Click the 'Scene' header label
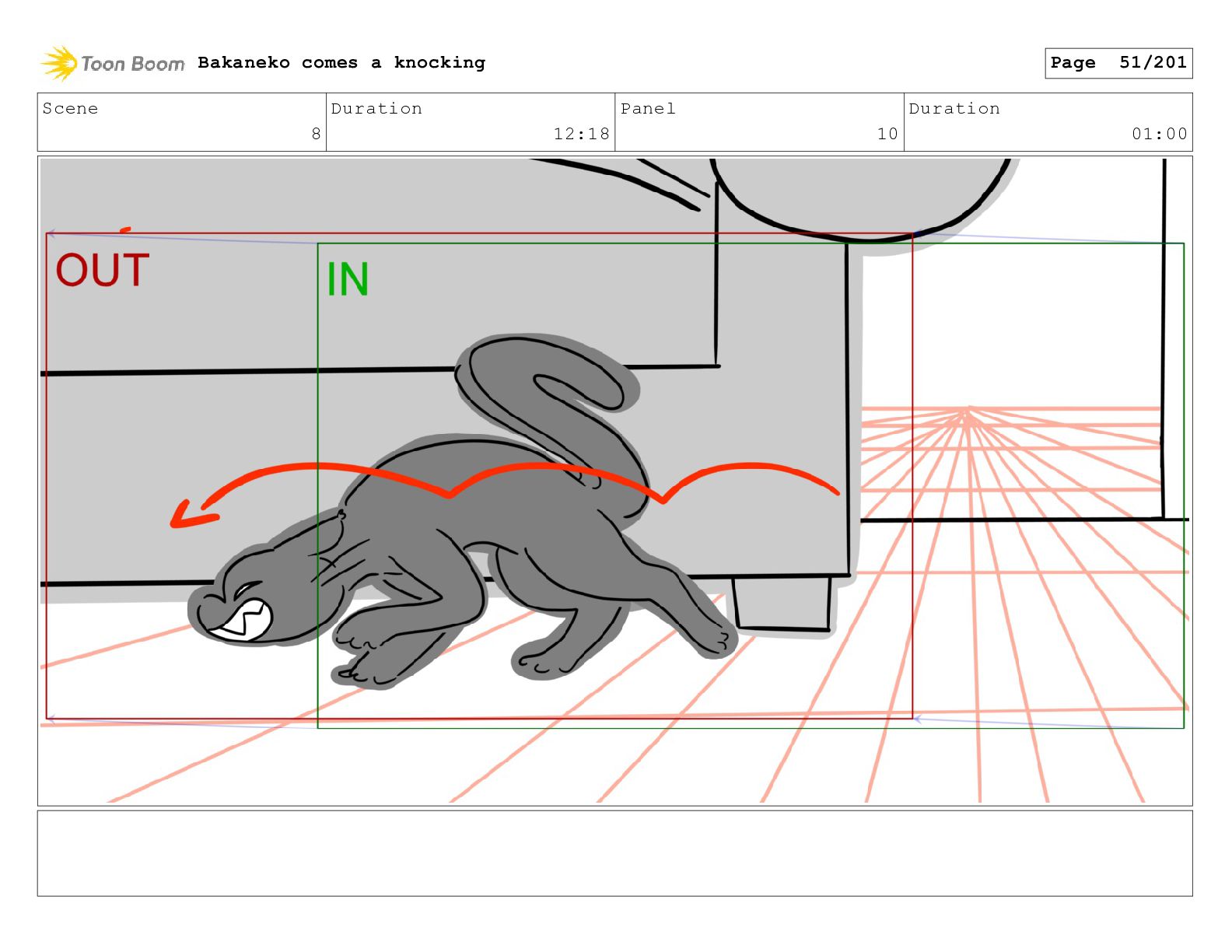Screen dimensions: 1232x952 71,109
